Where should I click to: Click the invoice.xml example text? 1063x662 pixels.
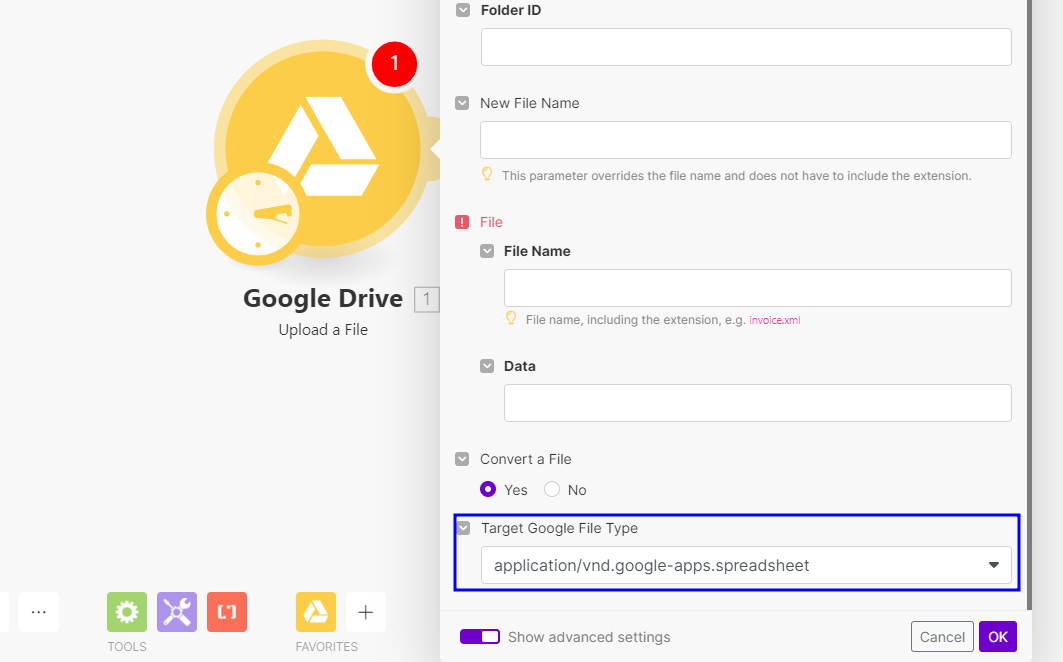point(775,320)
